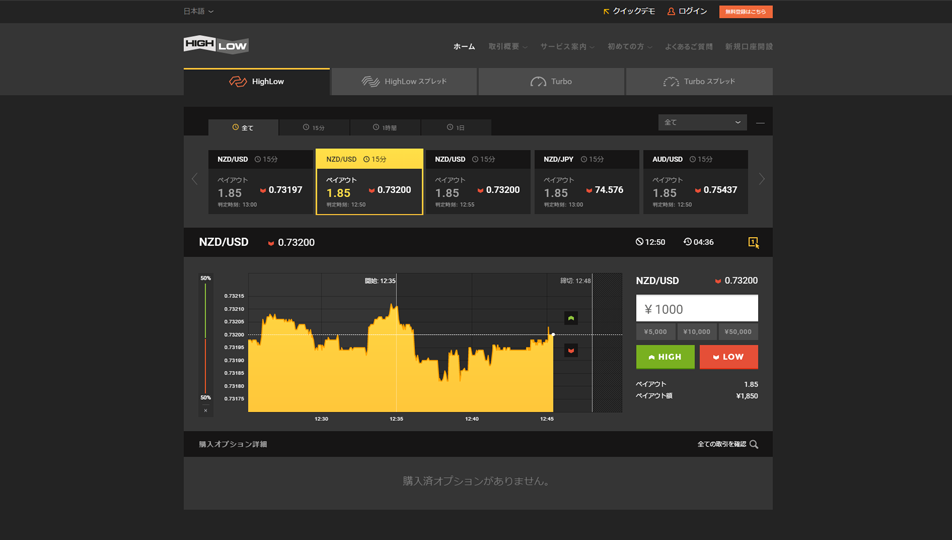Viewport: 952px width, 540px height.
Task: Click the 締切: 12:48 chart marker
Action: tap(576, 281)
